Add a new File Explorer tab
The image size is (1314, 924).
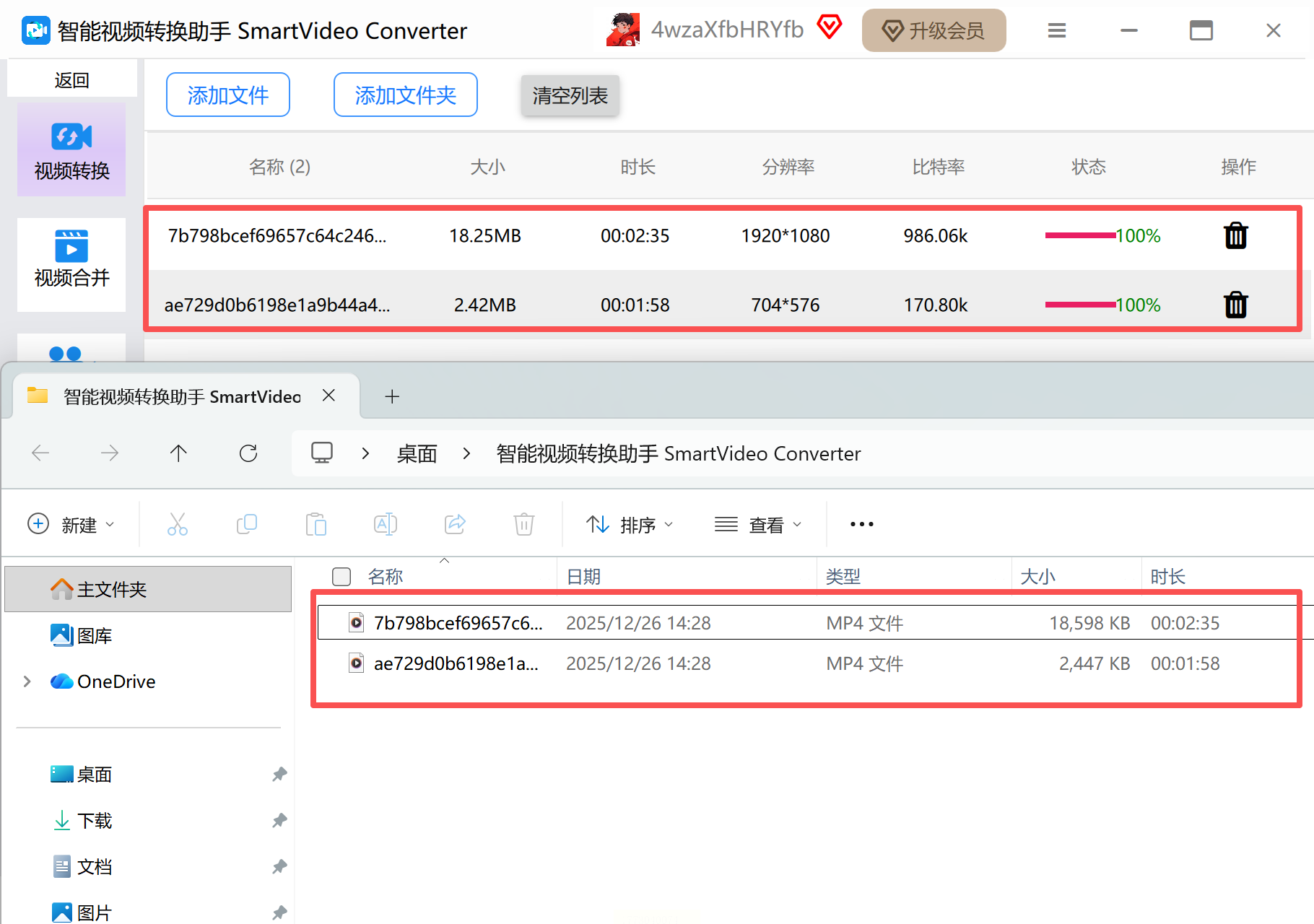point(392,396)
